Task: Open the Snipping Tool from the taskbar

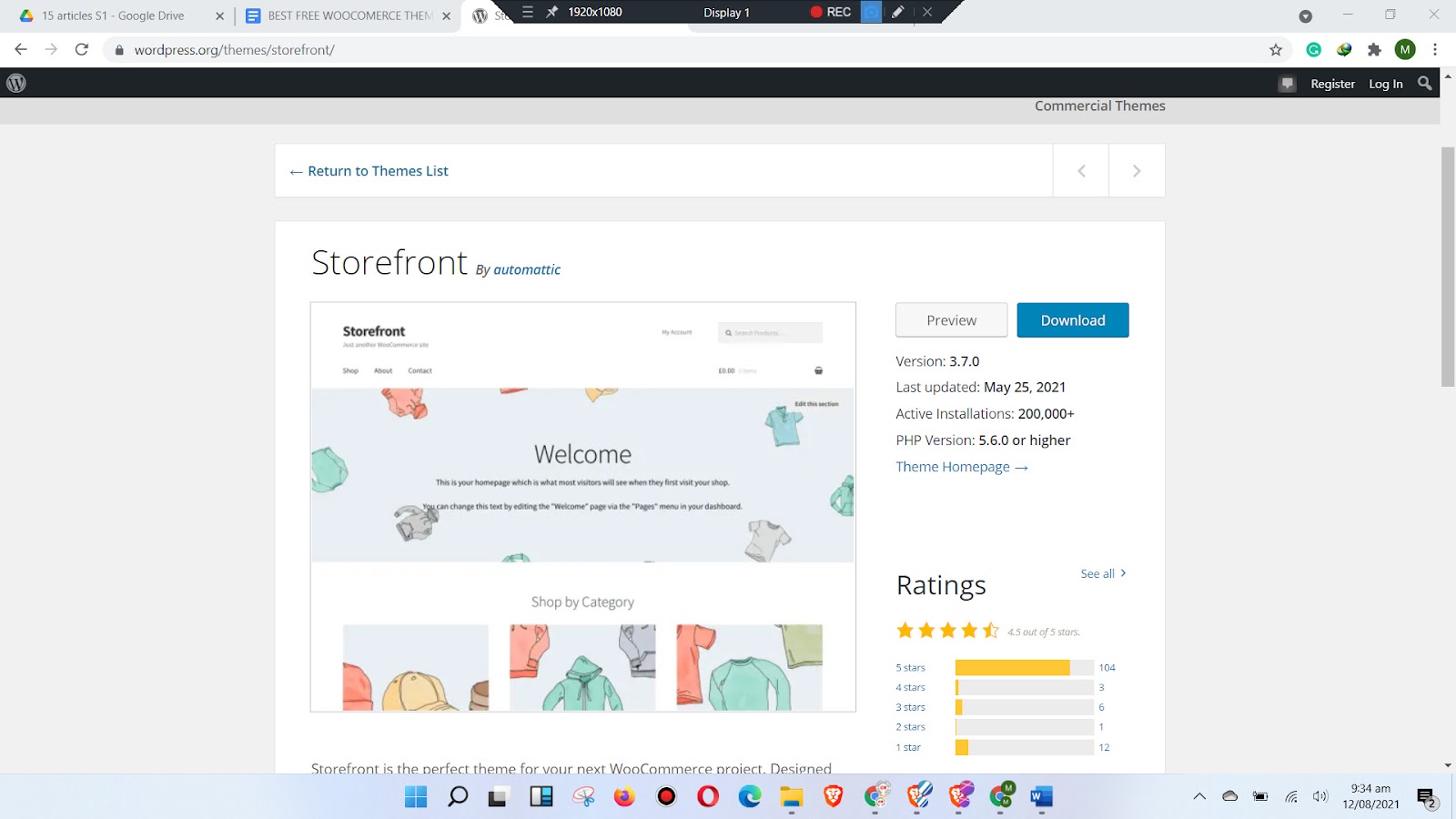Action: [583, 796]
